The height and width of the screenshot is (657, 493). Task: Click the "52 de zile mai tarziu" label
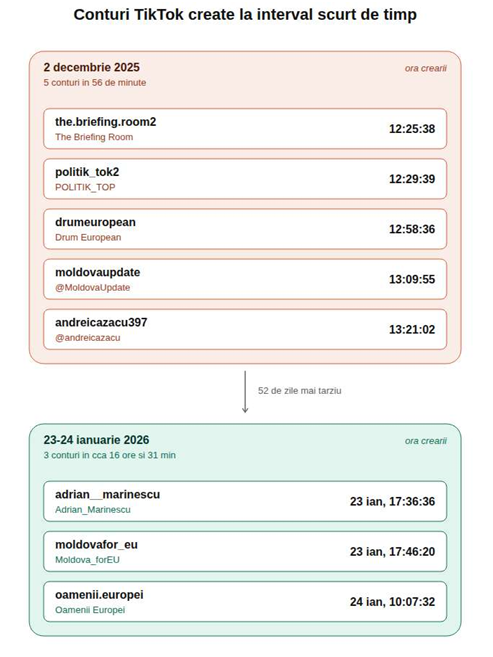click(299, 391)
